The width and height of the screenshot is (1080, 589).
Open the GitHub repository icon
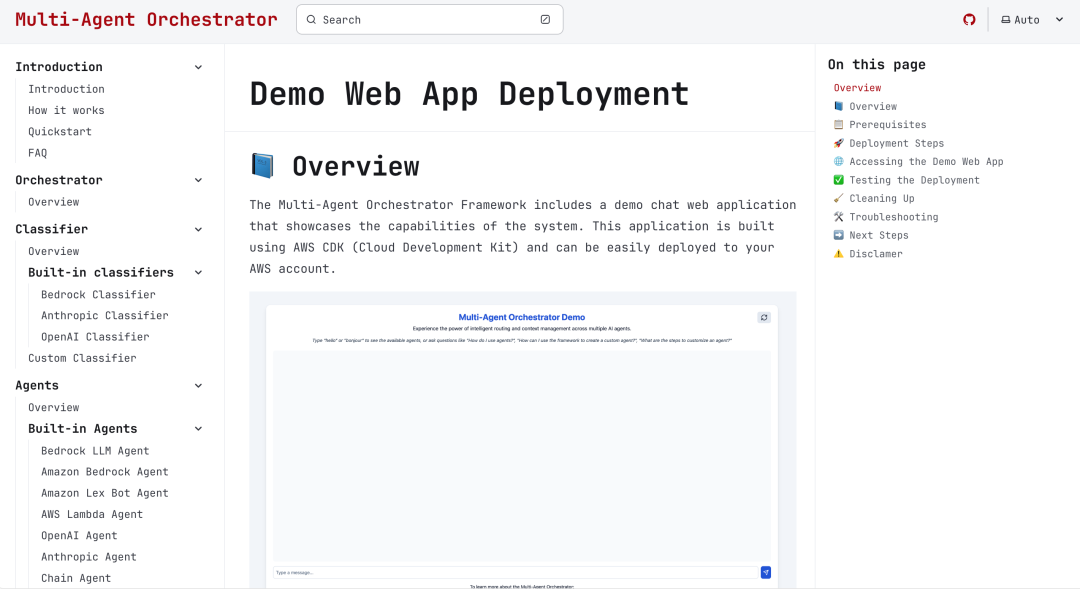point(969,19)
